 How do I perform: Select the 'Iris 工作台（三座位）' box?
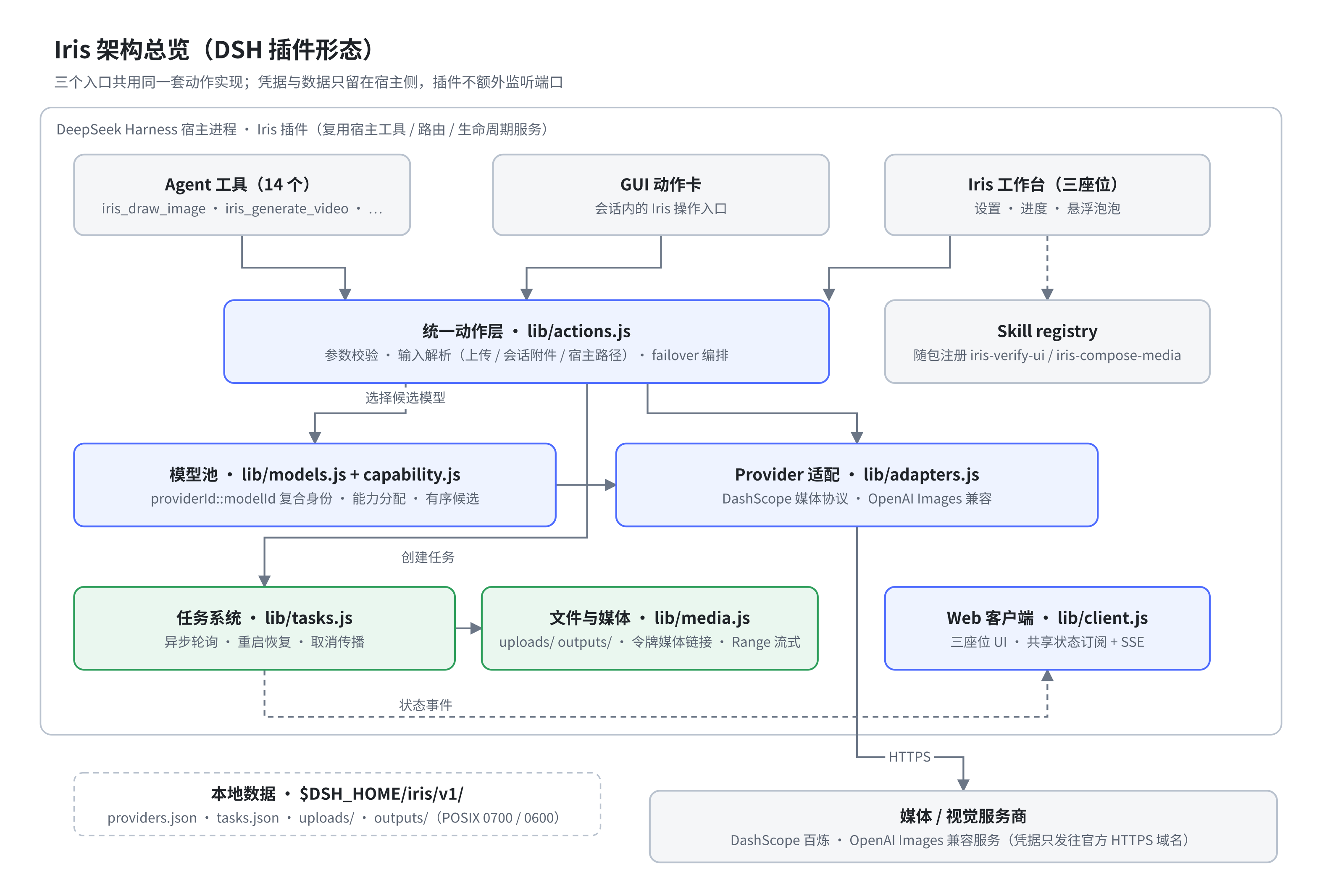pyautogui.click(x=1047, y=194)
